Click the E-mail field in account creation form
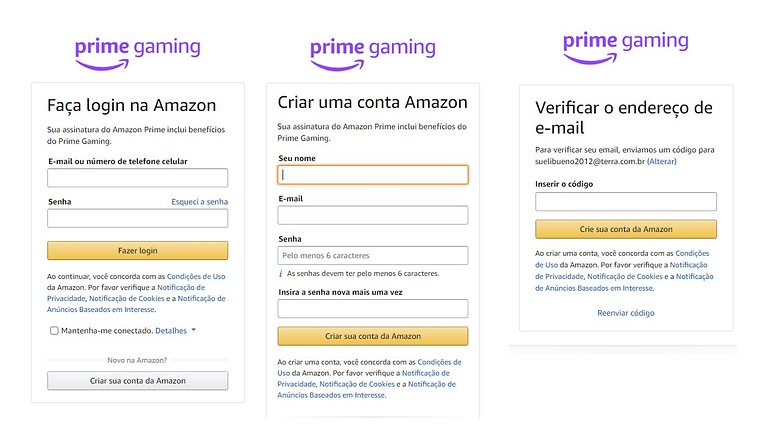 373,215
